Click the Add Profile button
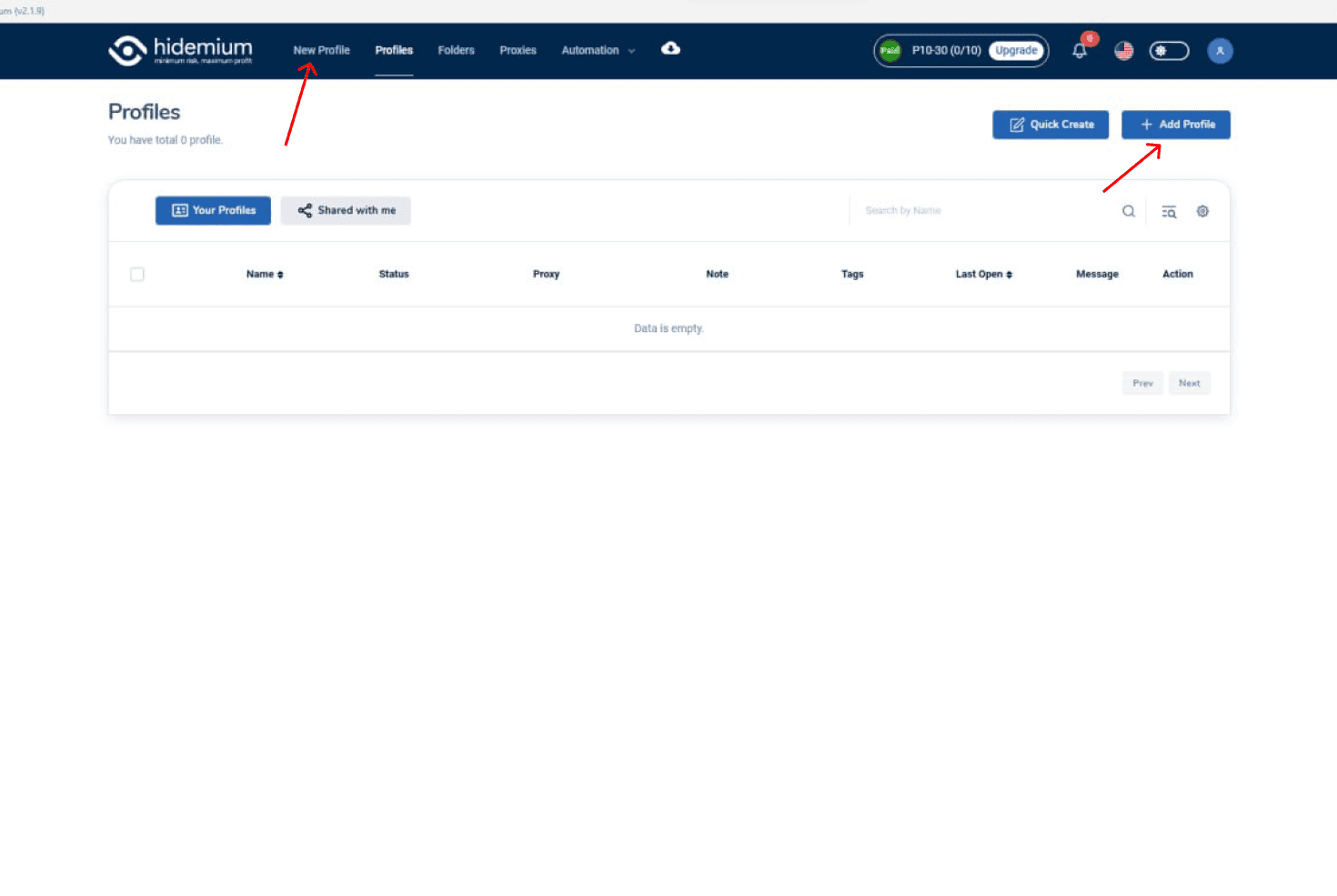The height and width of the screenshot is (896, 1337). click(x=1175, y=125)
